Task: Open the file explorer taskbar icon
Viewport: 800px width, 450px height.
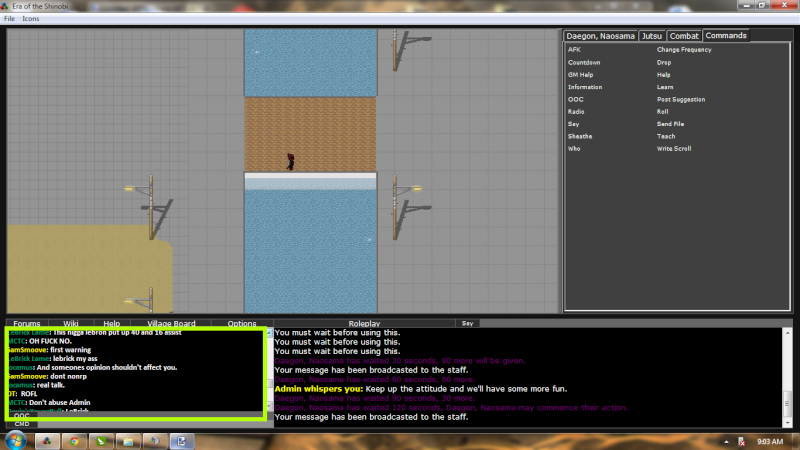Action: coord(128,441)
